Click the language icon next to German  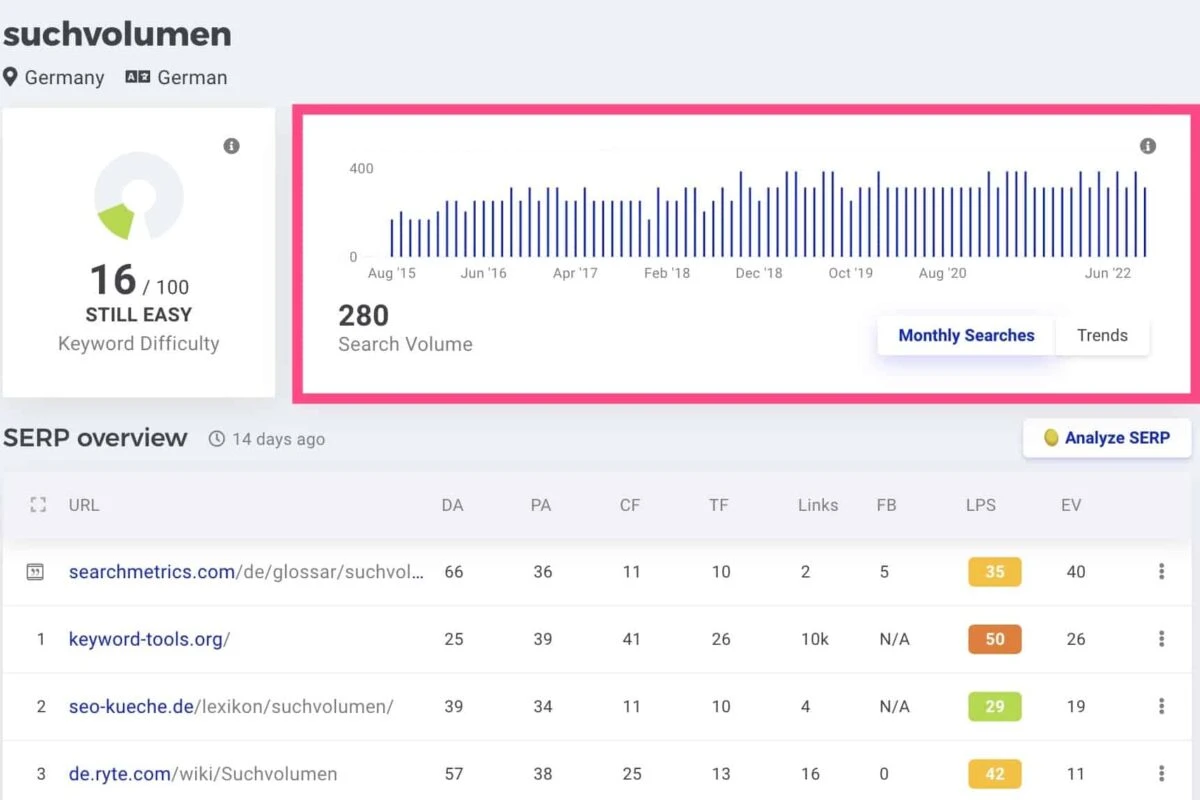click(138, 76)
